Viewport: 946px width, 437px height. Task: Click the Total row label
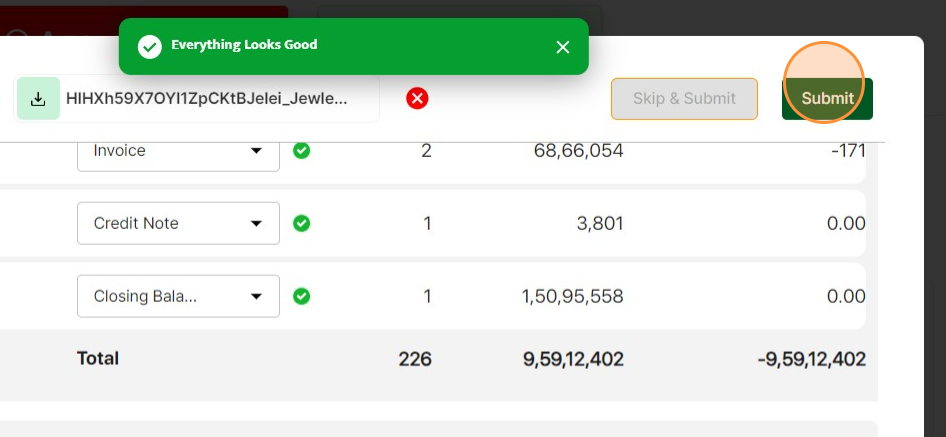pyautogui.click(x=98, y=358)
